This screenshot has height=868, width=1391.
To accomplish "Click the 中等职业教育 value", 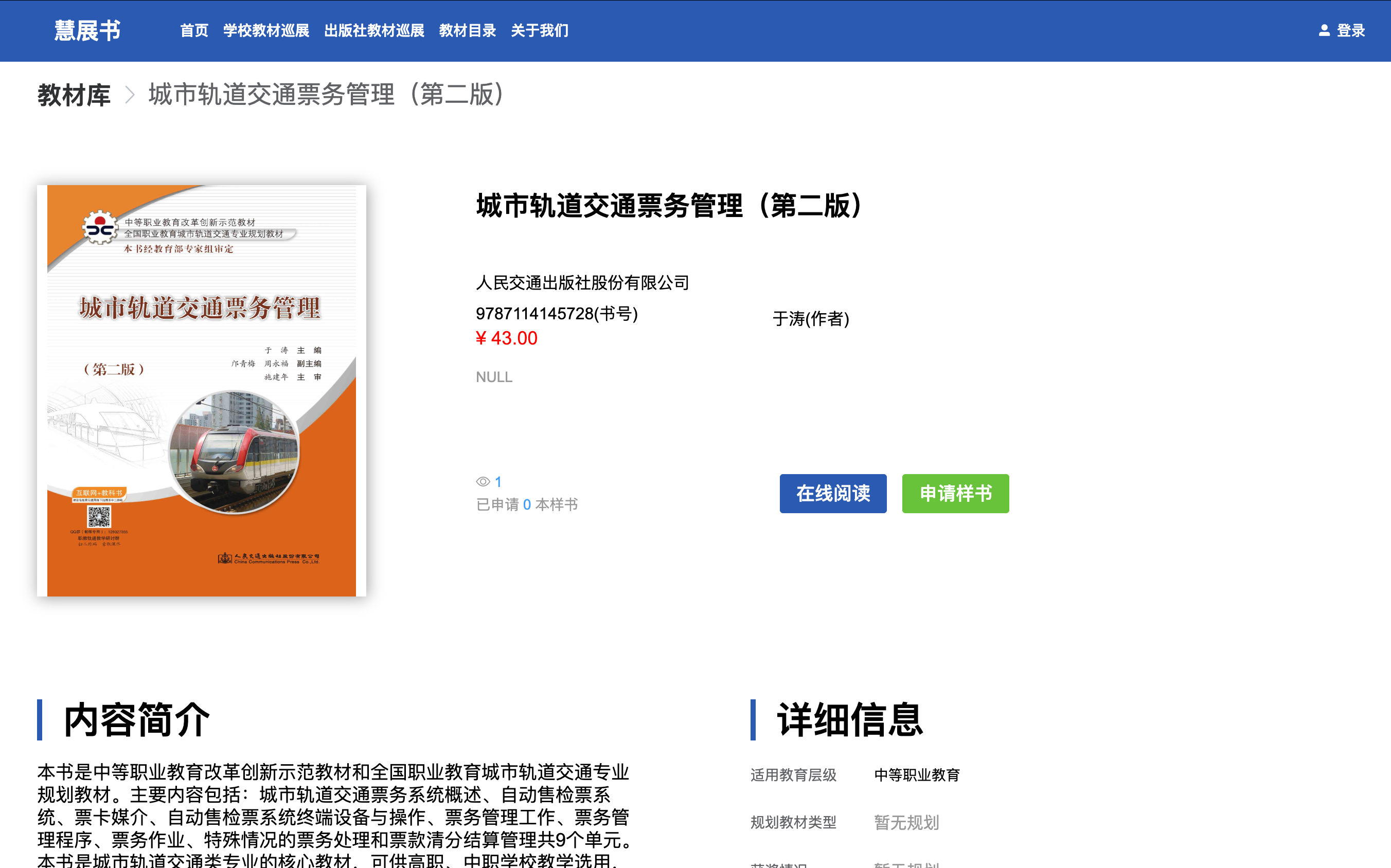I will coord(917,775).
